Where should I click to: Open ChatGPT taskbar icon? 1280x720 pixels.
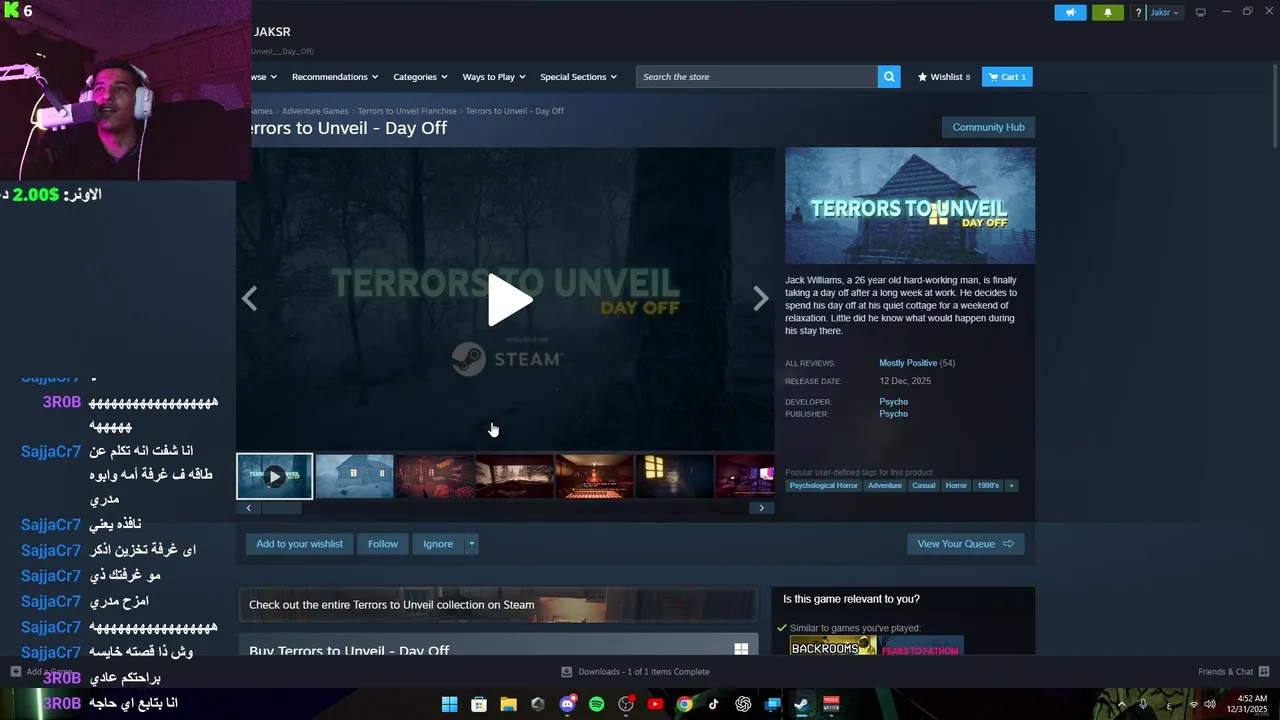(743, 704)
